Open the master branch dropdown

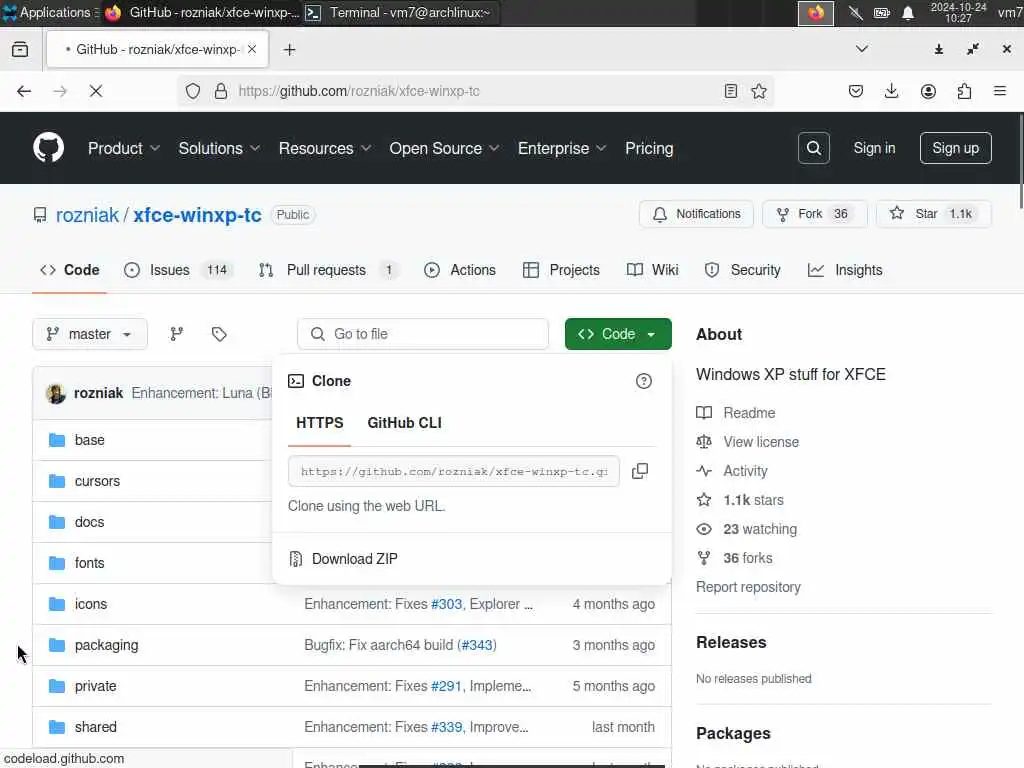[90, 334]
